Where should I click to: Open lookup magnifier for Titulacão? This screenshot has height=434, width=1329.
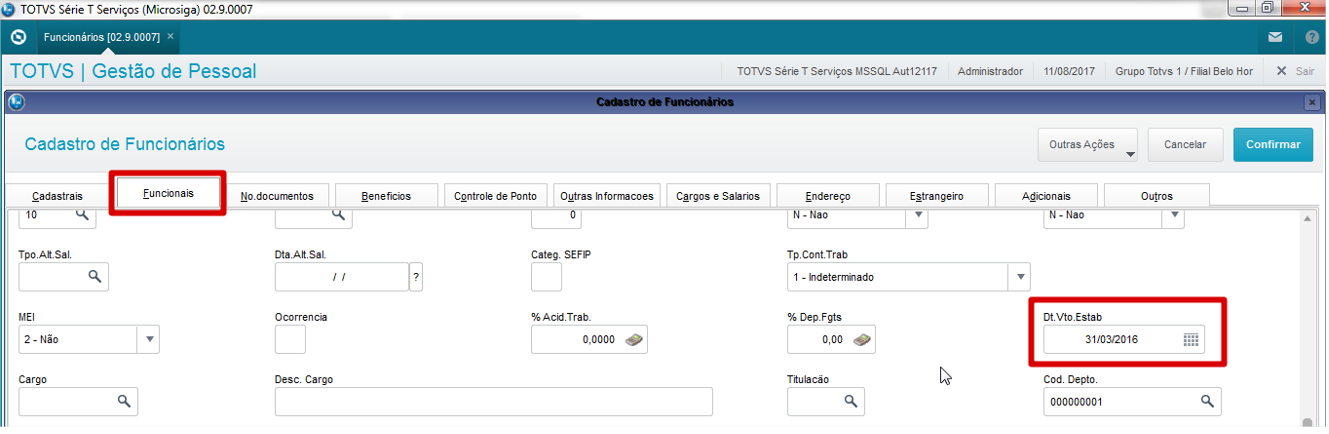click(x=851, y=402)
